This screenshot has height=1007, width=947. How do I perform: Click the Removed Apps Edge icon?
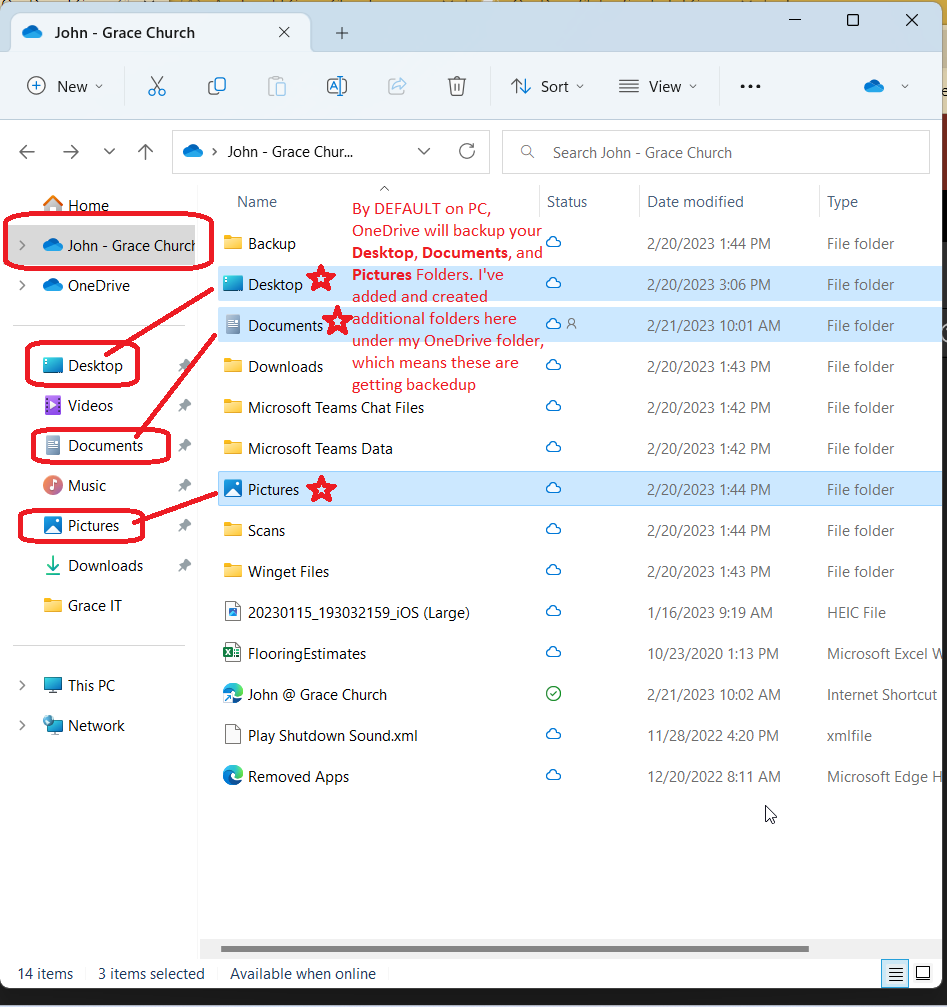tap(232, 776)
